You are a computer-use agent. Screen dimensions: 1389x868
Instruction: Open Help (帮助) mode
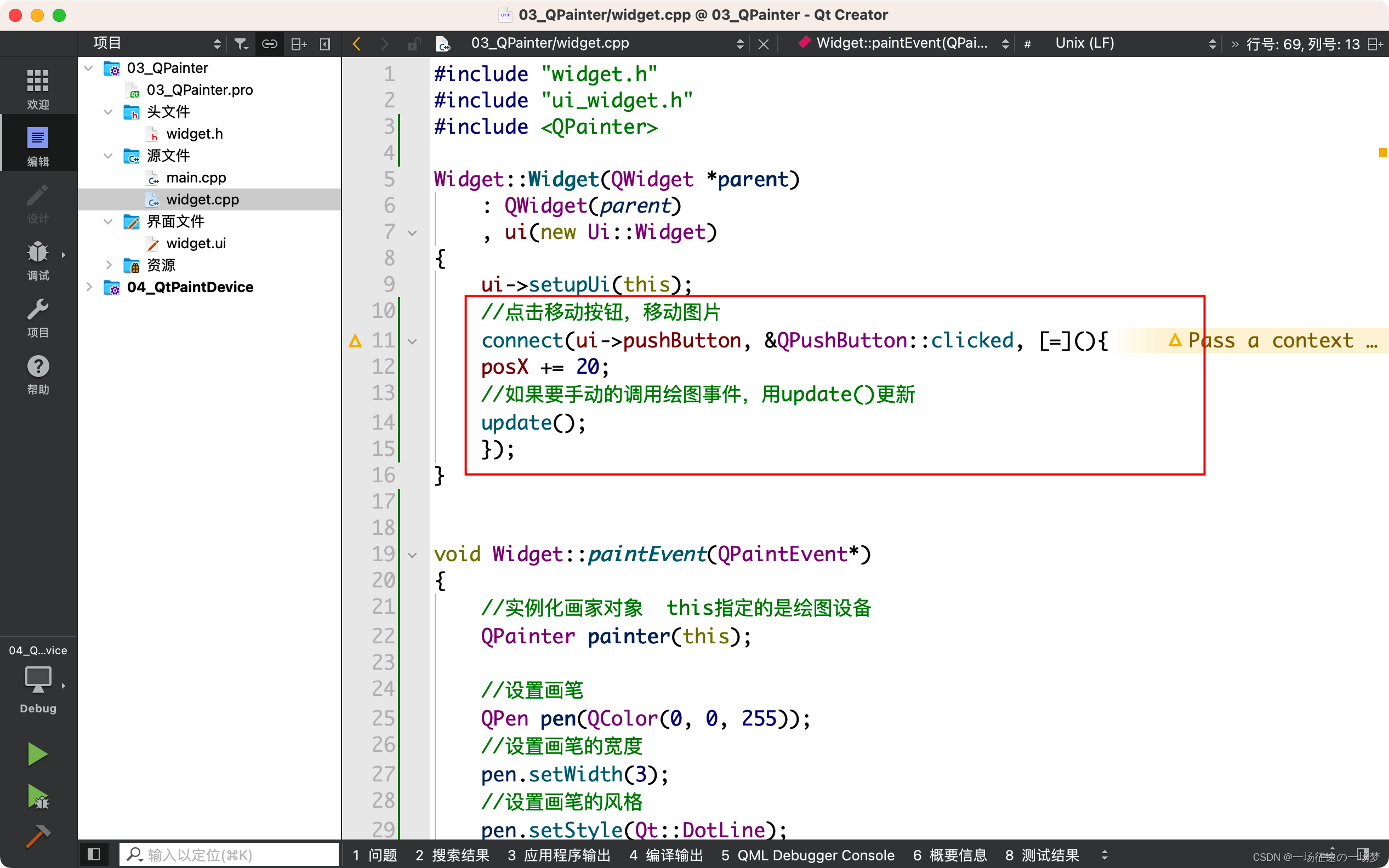click(38, 374)
